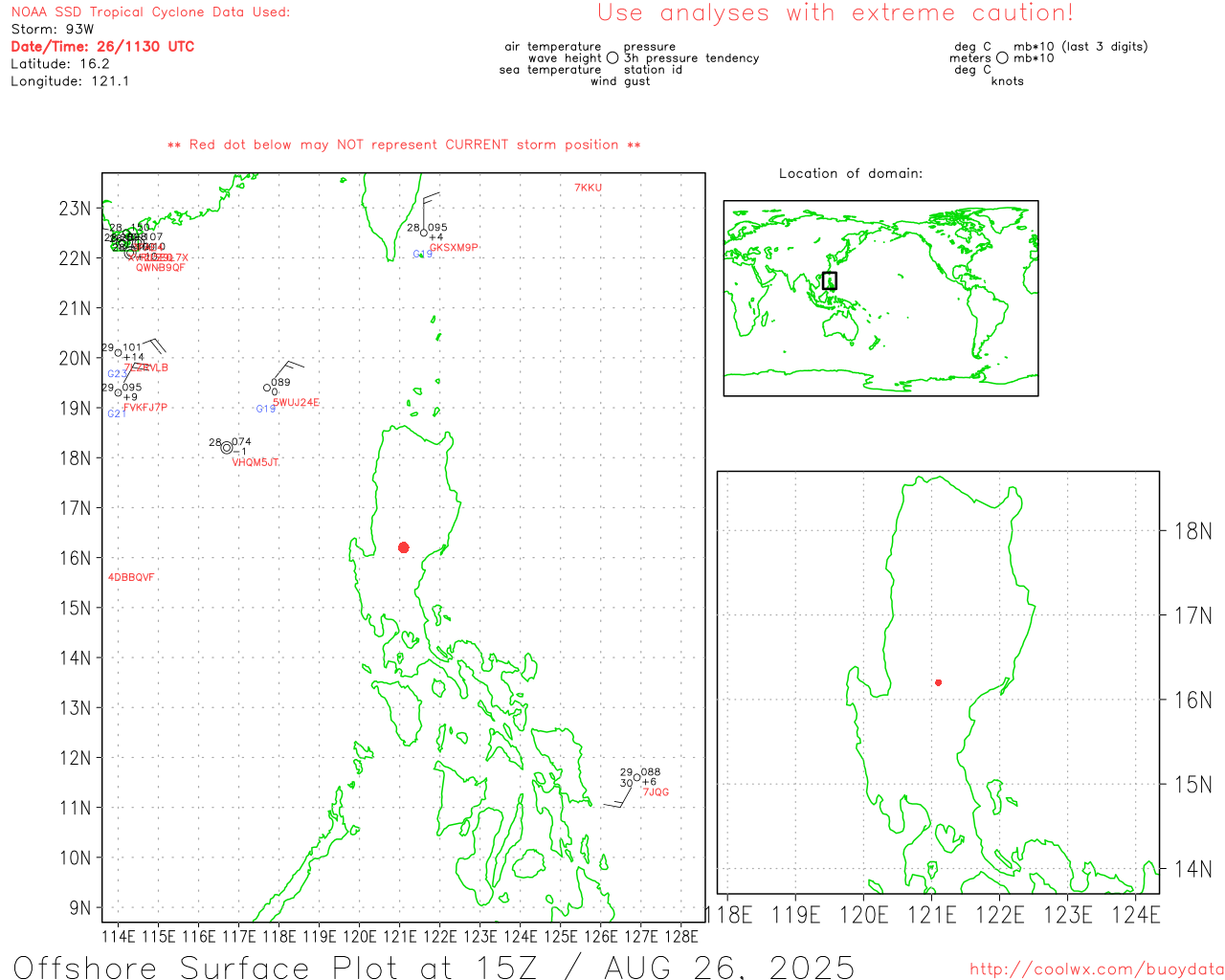
Task: Click the legend units circle with 'mb*10'
Action: pos(1002,57)
